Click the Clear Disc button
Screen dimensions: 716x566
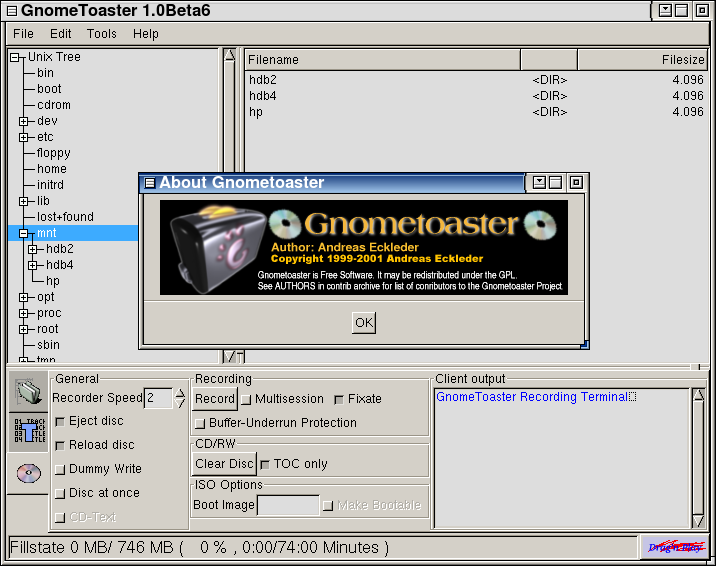tap(224, 464)
